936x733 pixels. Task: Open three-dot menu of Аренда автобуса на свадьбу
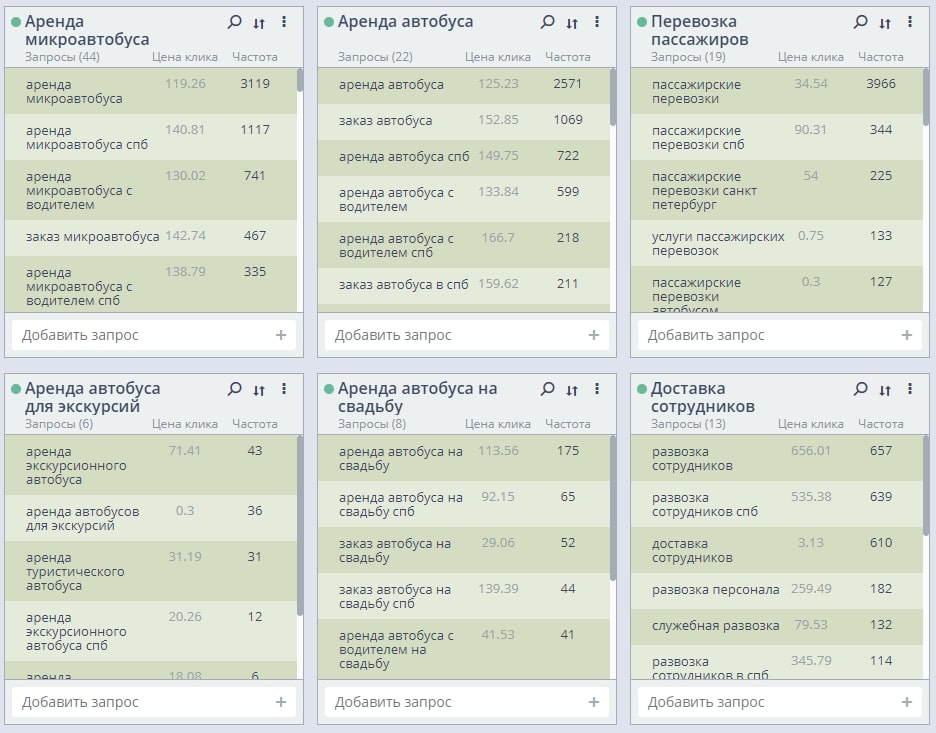point(597,389)
